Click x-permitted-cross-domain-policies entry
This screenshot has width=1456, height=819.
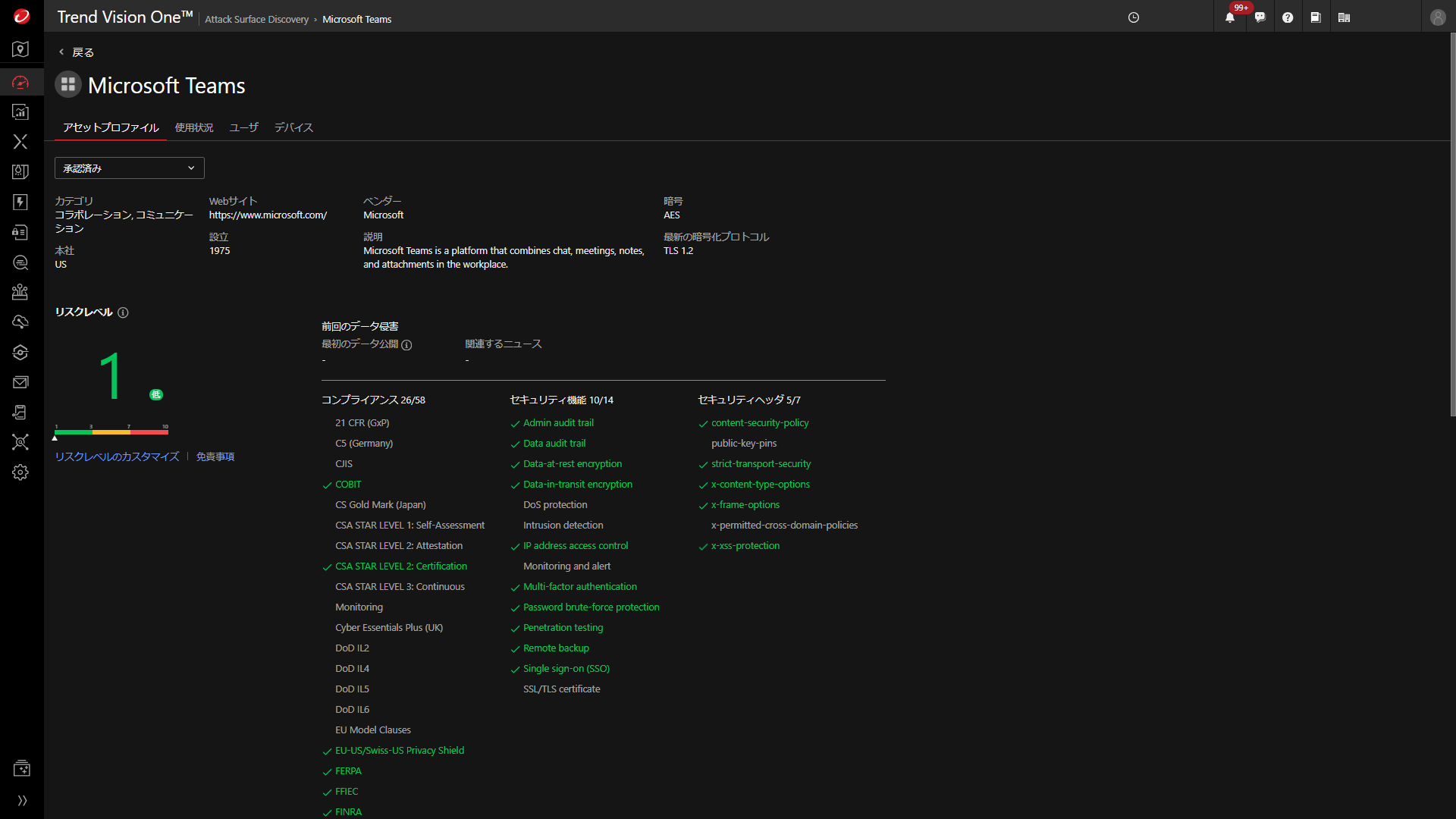(x=785, y=526)
